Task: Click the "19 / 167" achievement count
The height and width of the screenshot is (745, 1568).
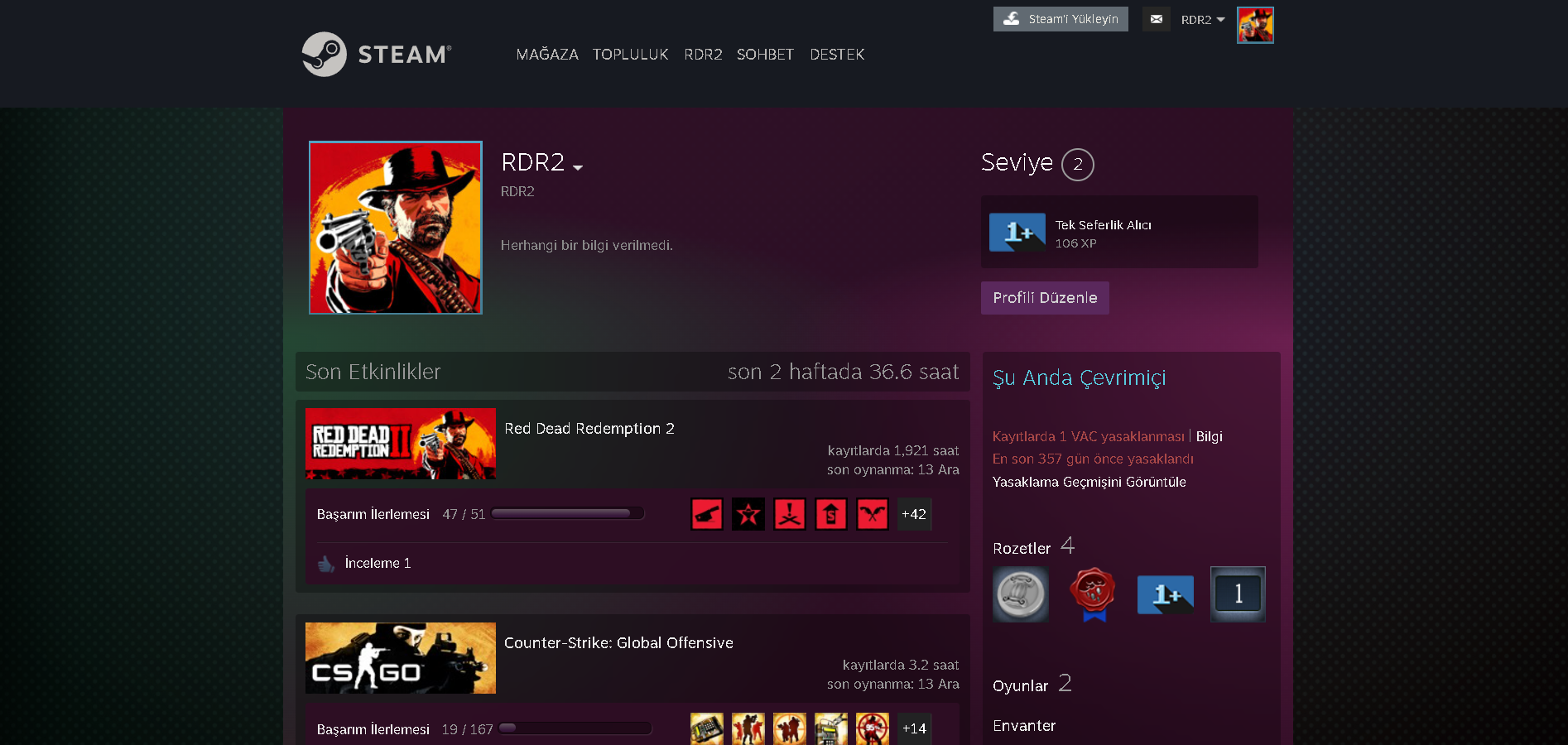Action: coord(467,729)
